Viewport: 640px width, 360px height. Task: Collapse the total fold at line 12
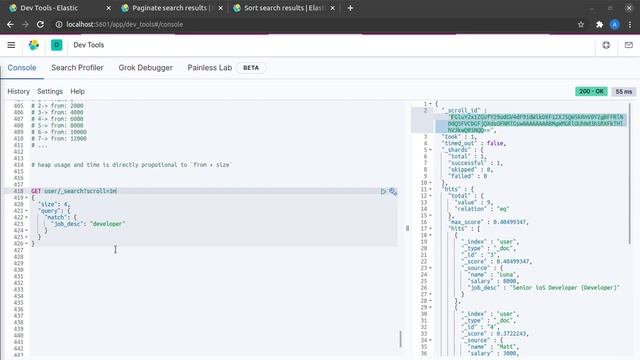[x=430, y=196]
